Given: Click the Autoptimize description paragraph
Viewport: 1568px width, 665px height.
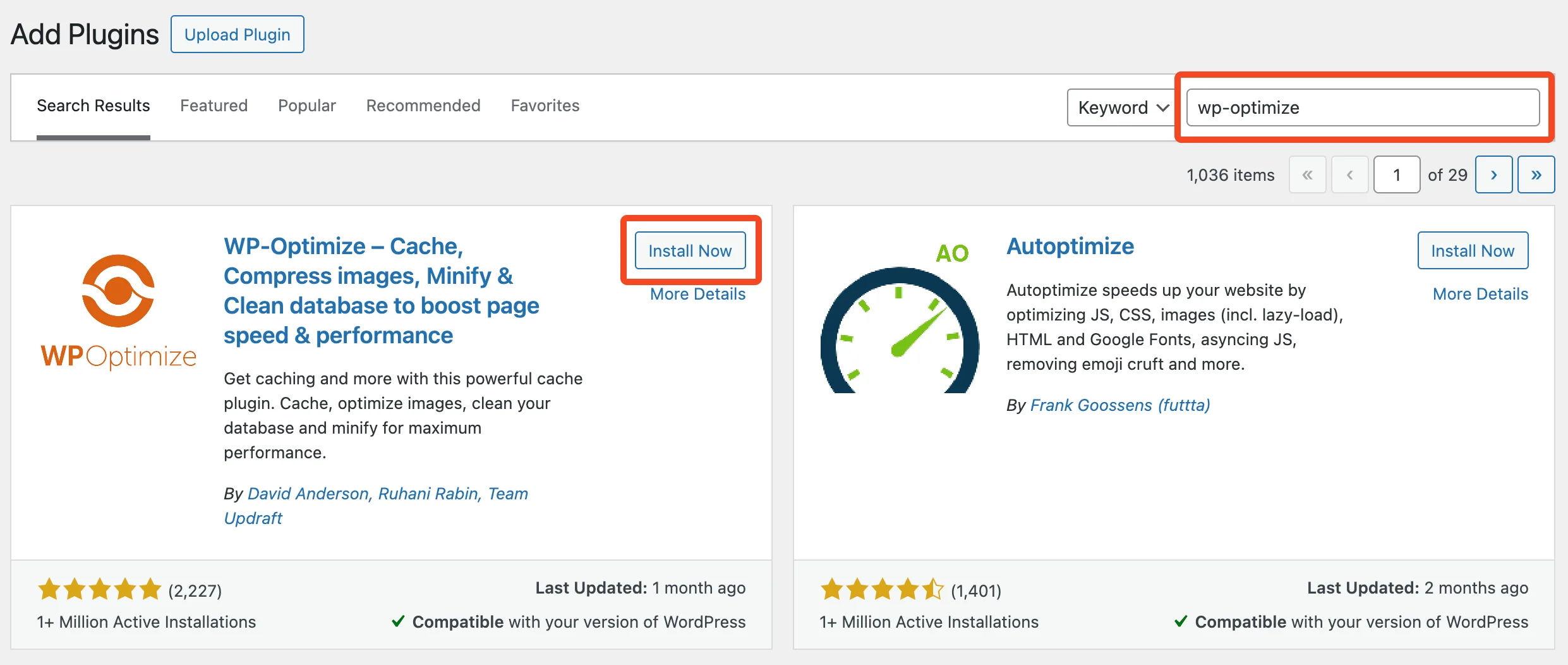Looking at the screenshot, I should (x=1174, y=327).
